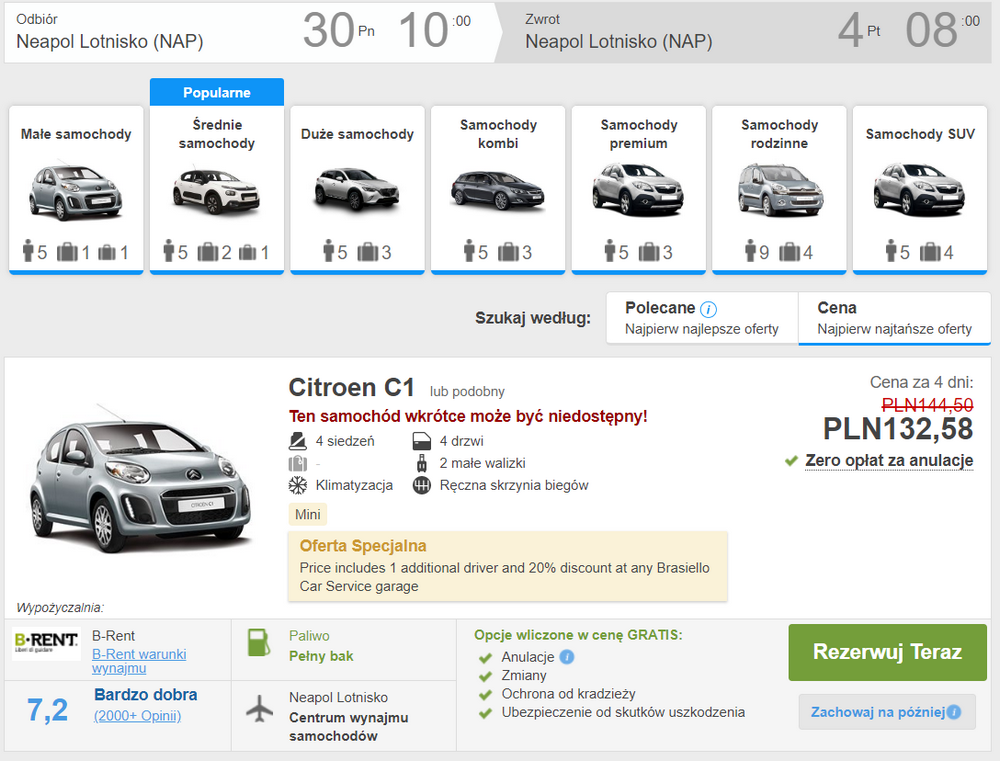This screenshot has height=761, width=1000.
Task: Sort by Cena cheapest offers first
Action: click(x=894, y=318)
